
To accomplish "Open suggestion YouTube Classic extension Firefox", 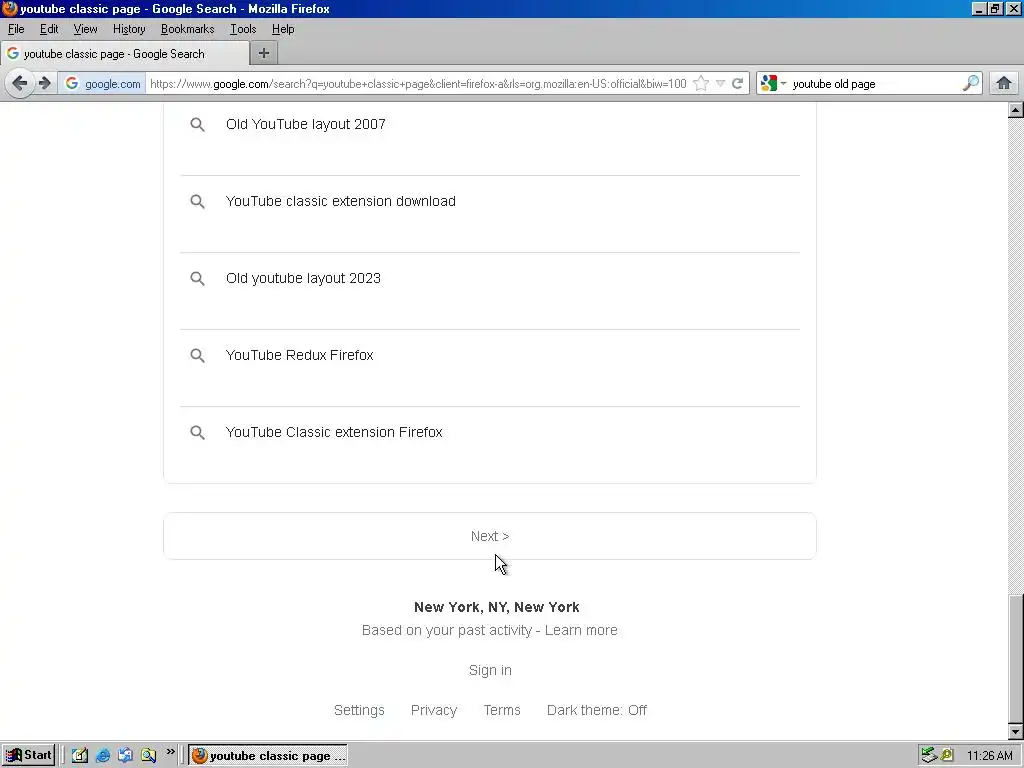I will 334,432.
